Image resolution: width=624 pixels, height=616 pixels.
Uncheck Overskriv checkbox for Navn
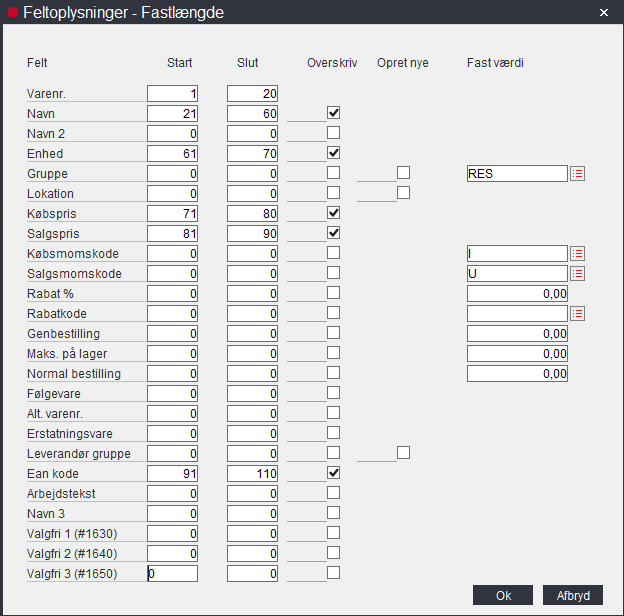(x=334, y=113)
